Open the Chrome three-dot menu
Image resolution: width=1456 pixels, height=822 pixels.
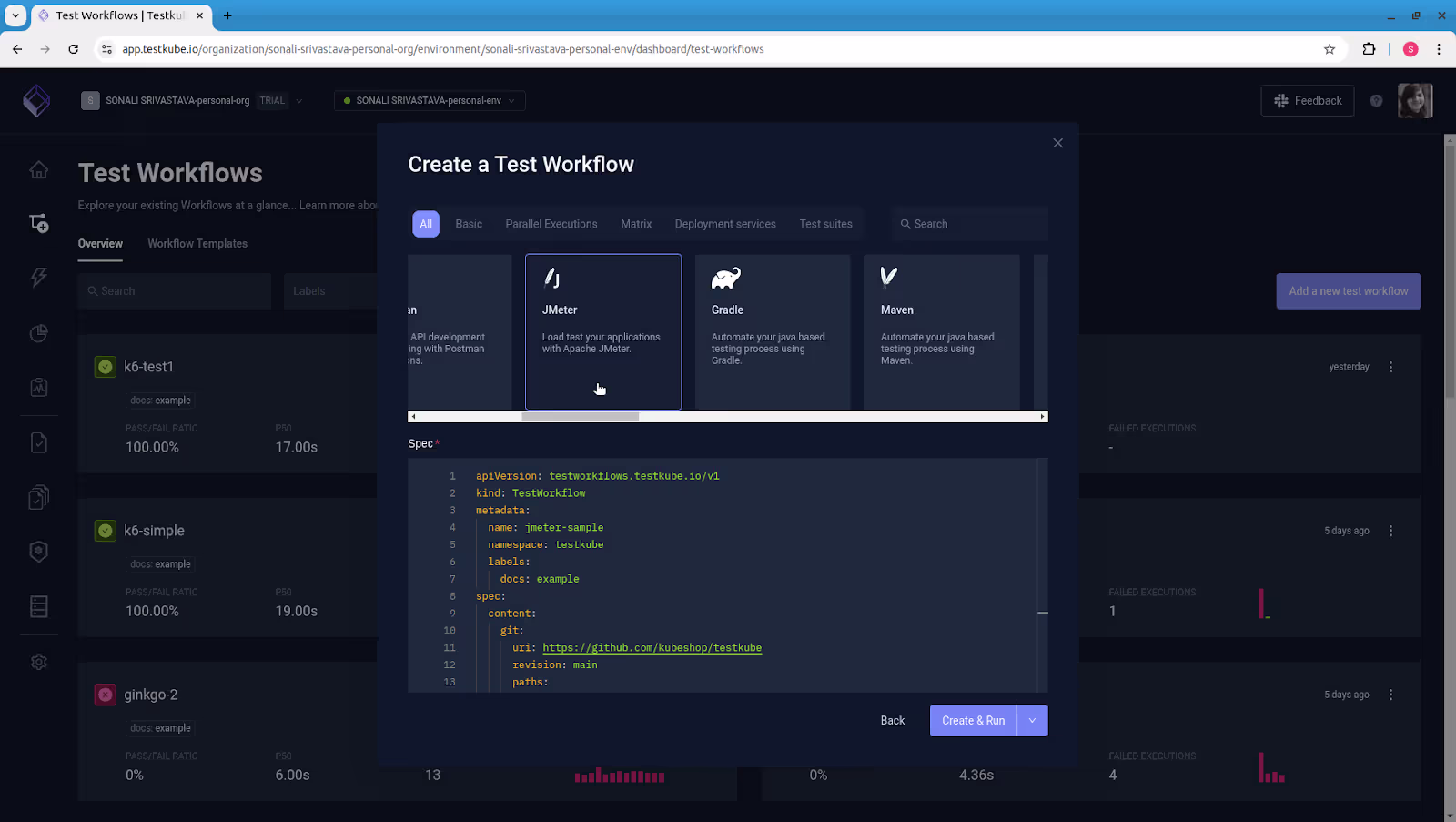[1439, 49]
